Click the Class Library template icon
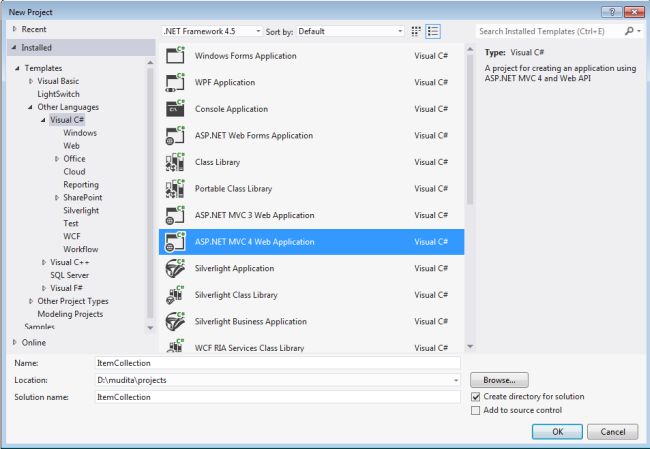Screen dimensions: 650x449 (x=175, y=162)
